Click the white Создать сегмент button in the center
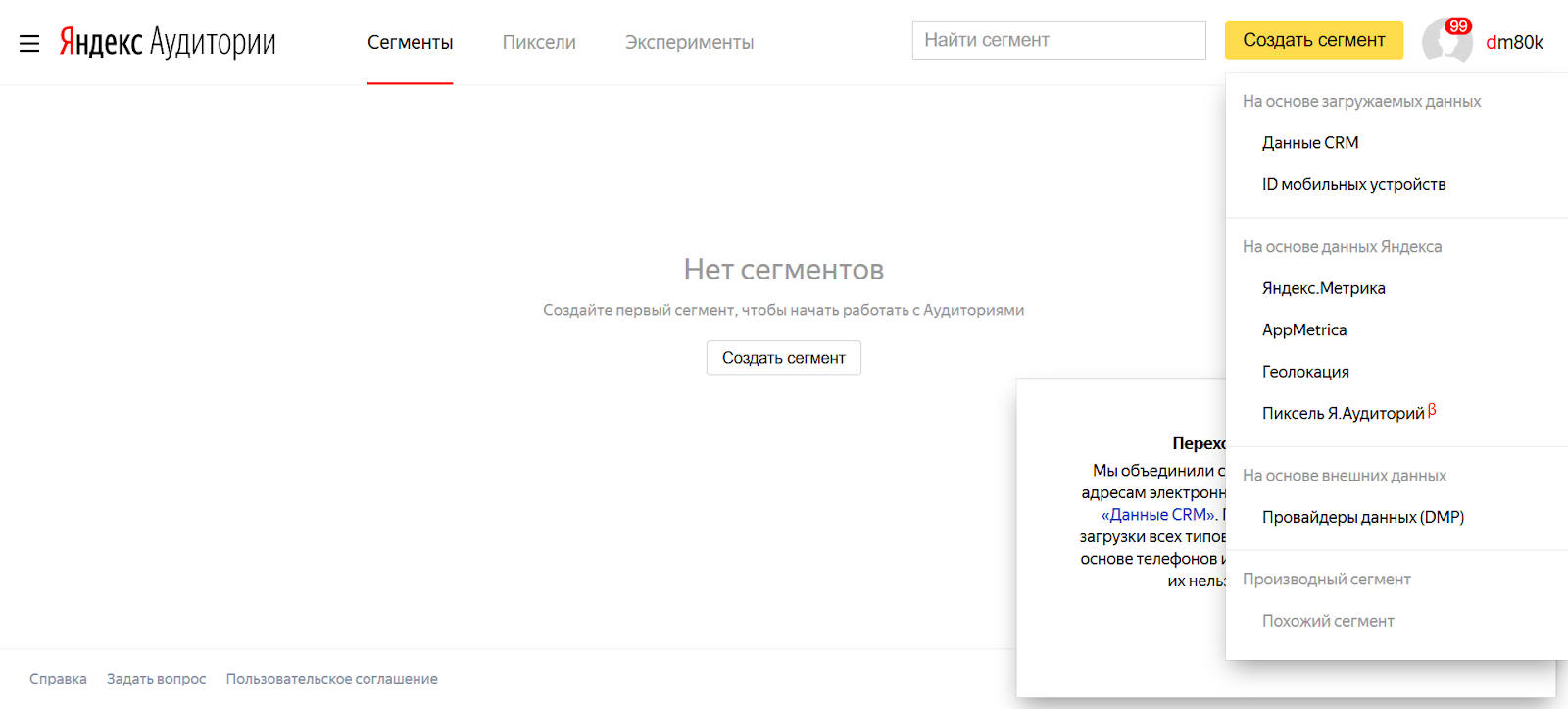This screenshot has height=709, width=1568. (783, 358)
